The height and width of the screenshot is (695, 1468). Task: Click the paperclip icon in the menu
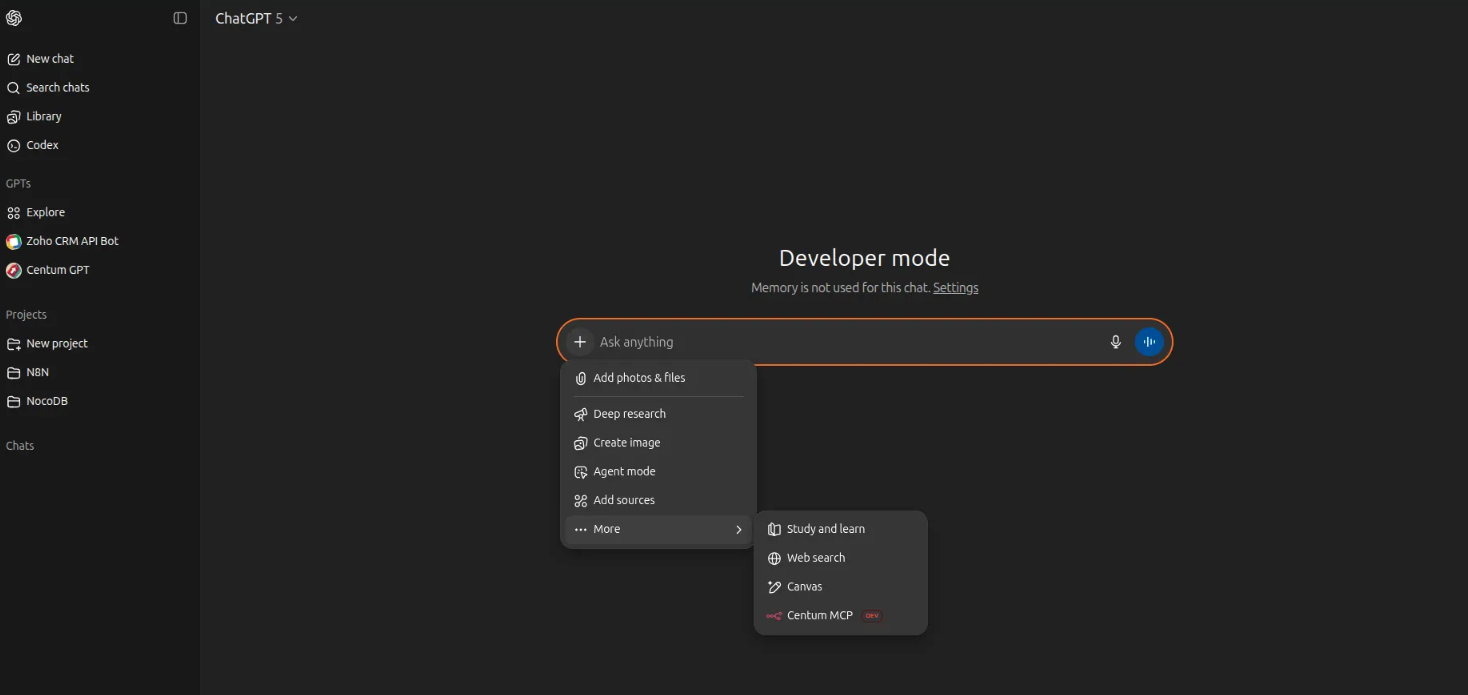click(581, 378)
